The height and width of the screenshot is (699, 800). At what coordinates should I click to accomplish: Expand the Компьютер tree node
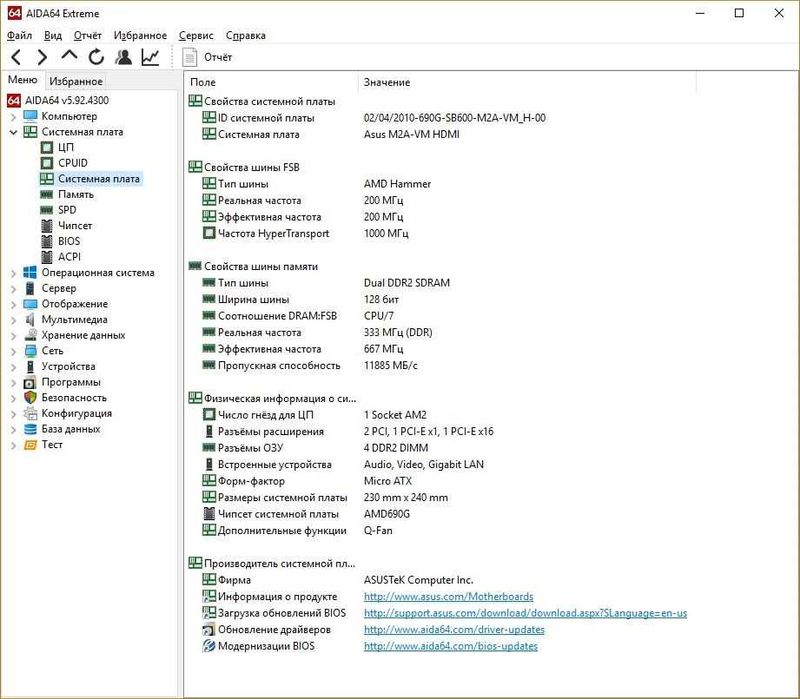tap(13, 117)
